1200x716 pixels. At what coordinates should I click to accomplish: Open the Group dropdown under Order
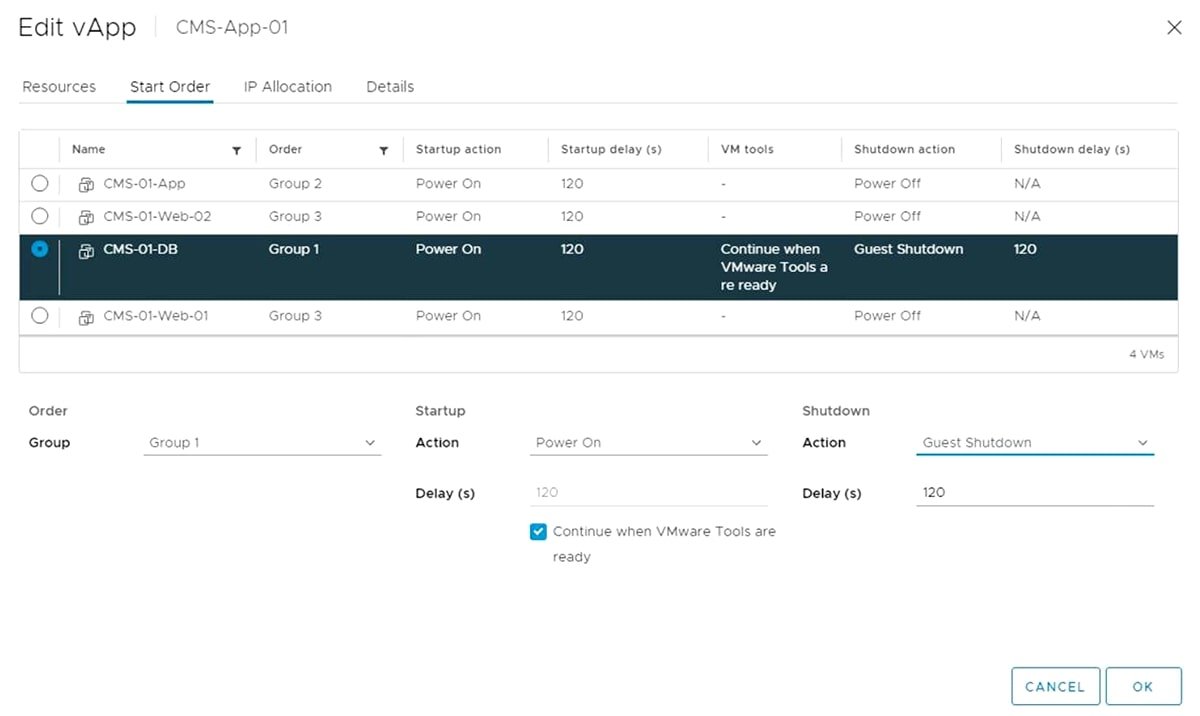(x=262, y=442)
